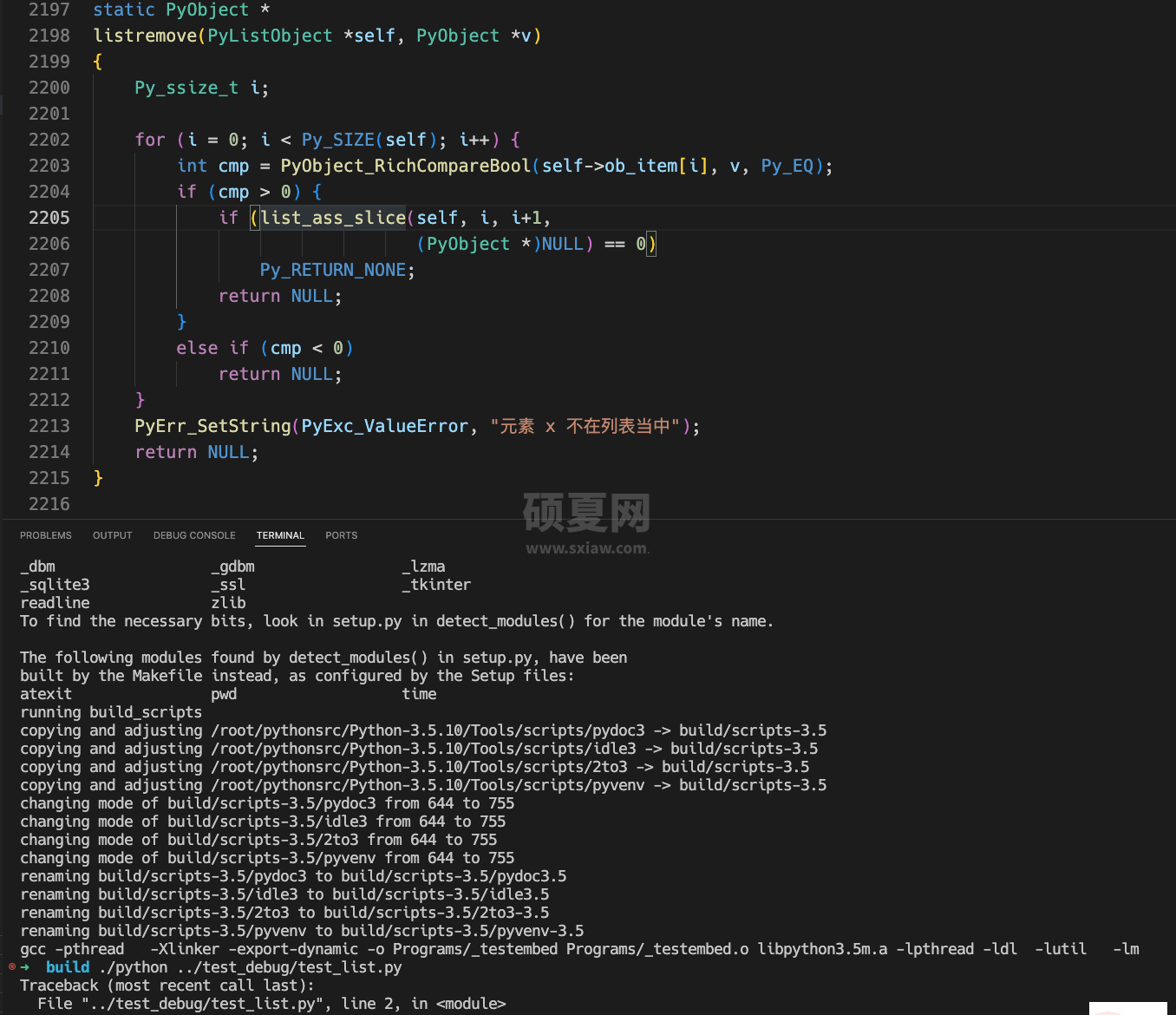Viewport: 1176px width, 1015px height.
Task: Click 'return NULL' on line 2214
Action: [193, 452]
